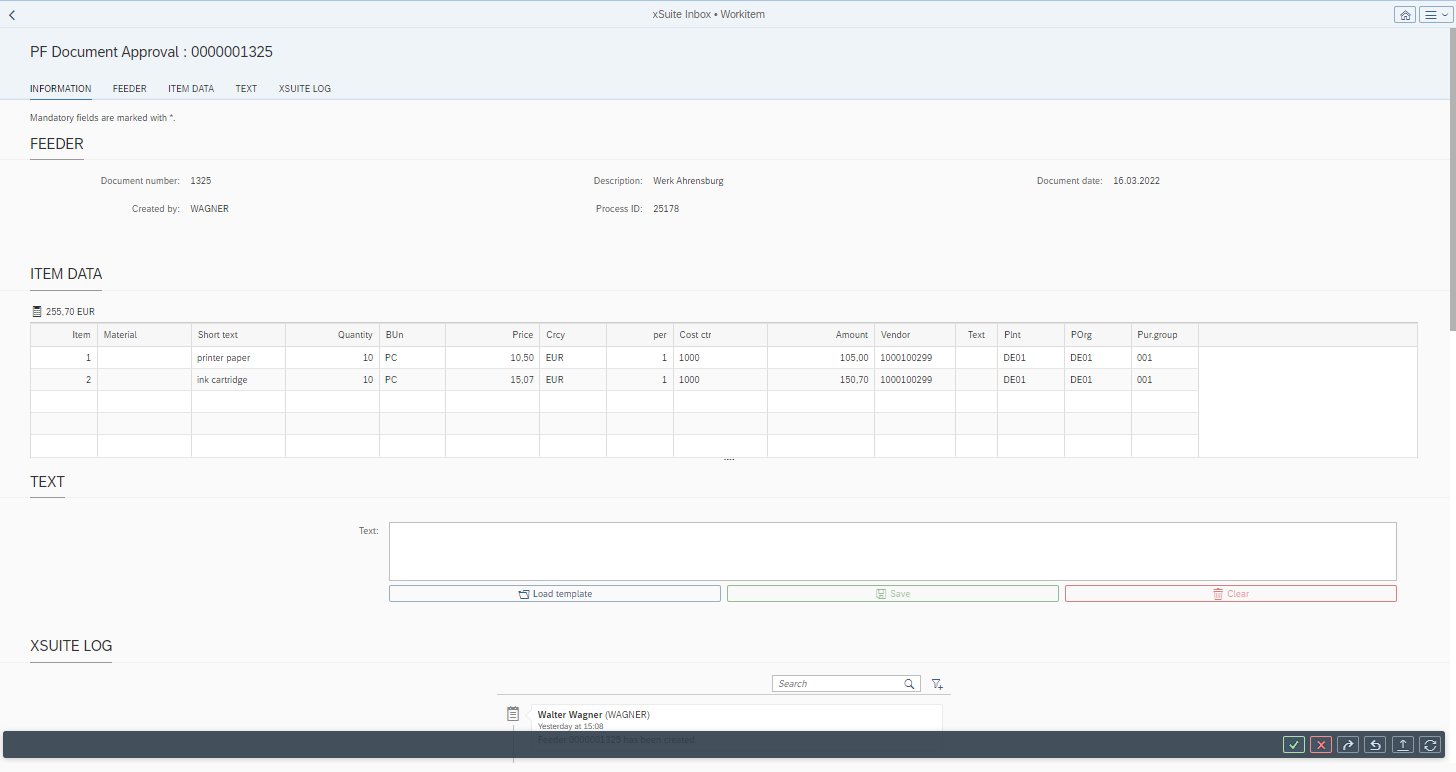The height and width of the screenshot is (772, 1456).
Task: Click the Load template button
Action: point(554,594)
